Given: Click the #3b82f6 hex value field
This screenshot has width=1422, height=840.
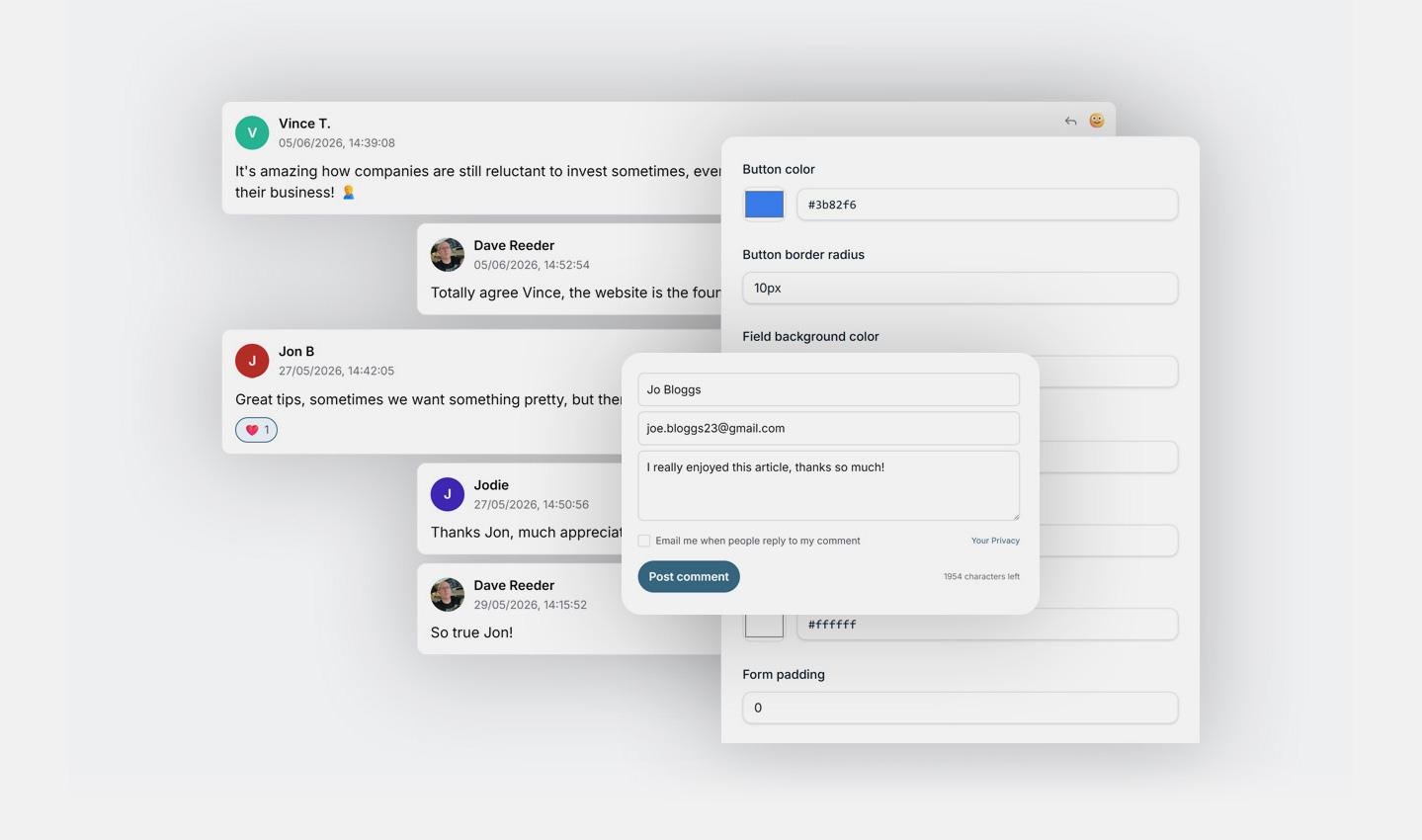Looking at the screenshot, I should pos(987,205).
